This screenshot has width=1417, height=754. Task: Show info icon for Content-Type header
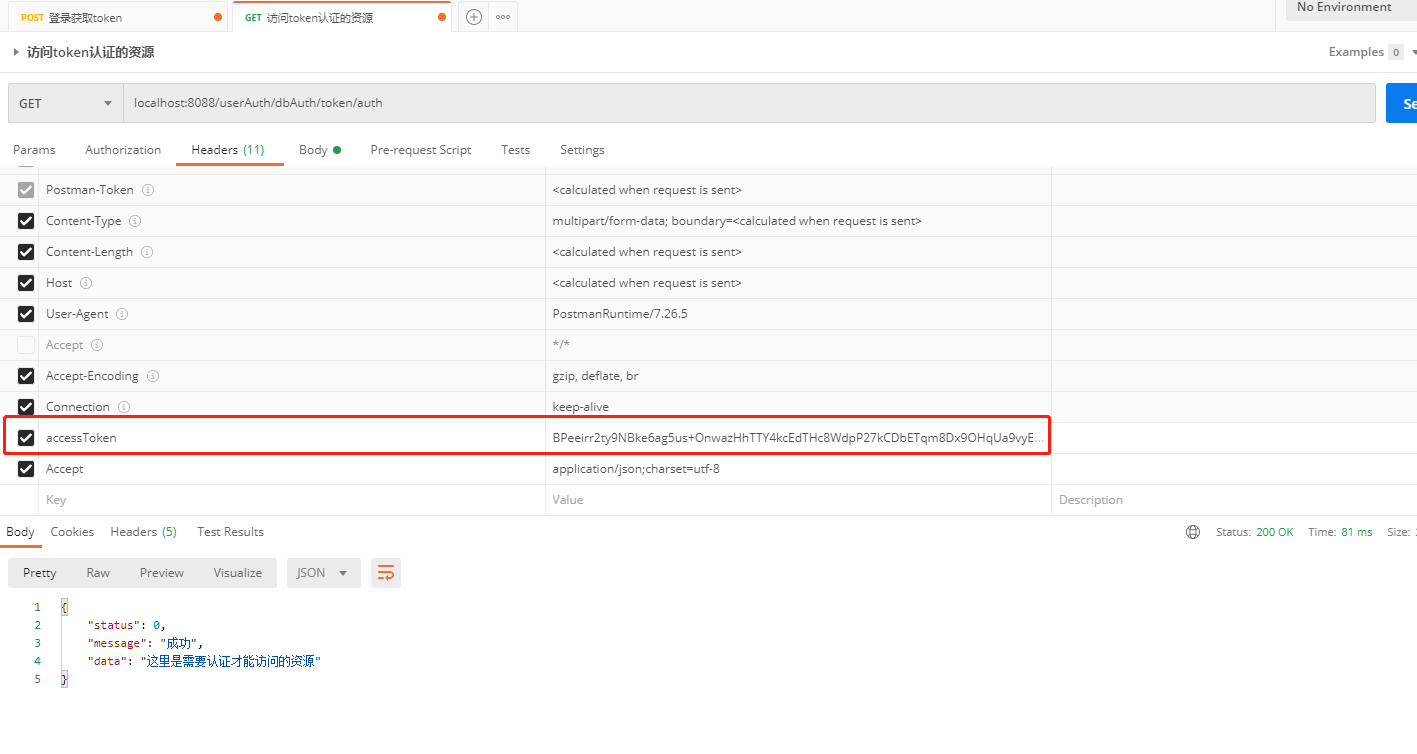135,221
